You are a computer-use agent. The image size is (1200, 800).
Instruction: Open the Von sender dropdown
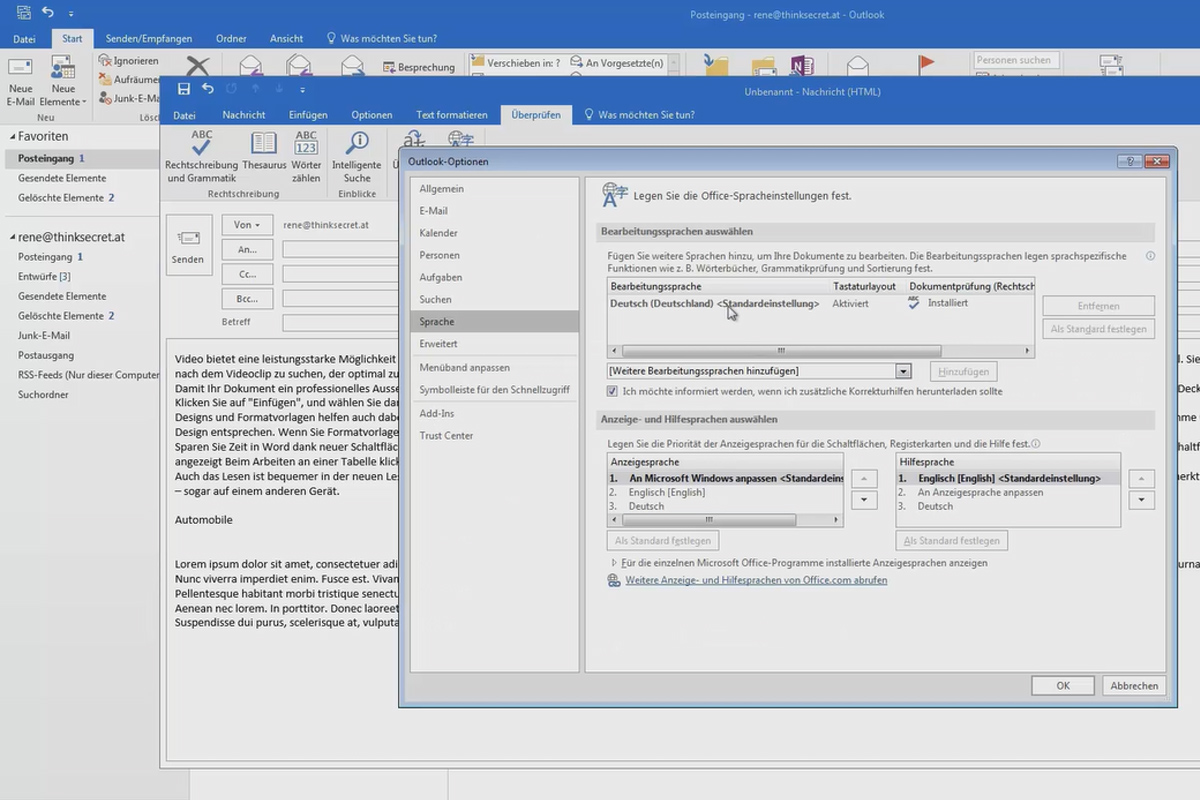tap(247, 225)
